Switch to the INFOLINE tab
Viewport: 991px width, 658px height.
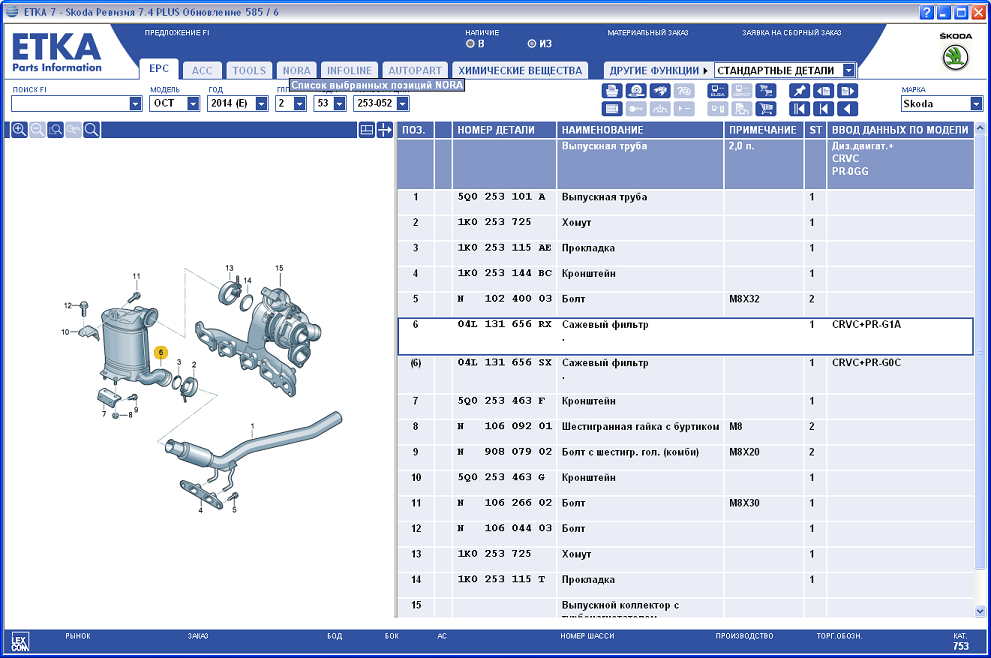(x=349, y=71)
